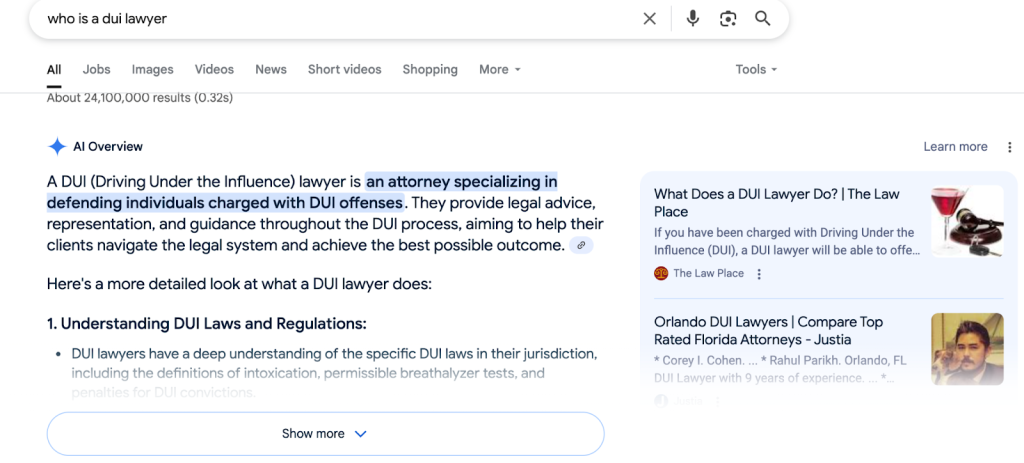Screen dimensions: 1024x463
Task: Click the source link chip after the summary
Action: click(x=581, y=246)
